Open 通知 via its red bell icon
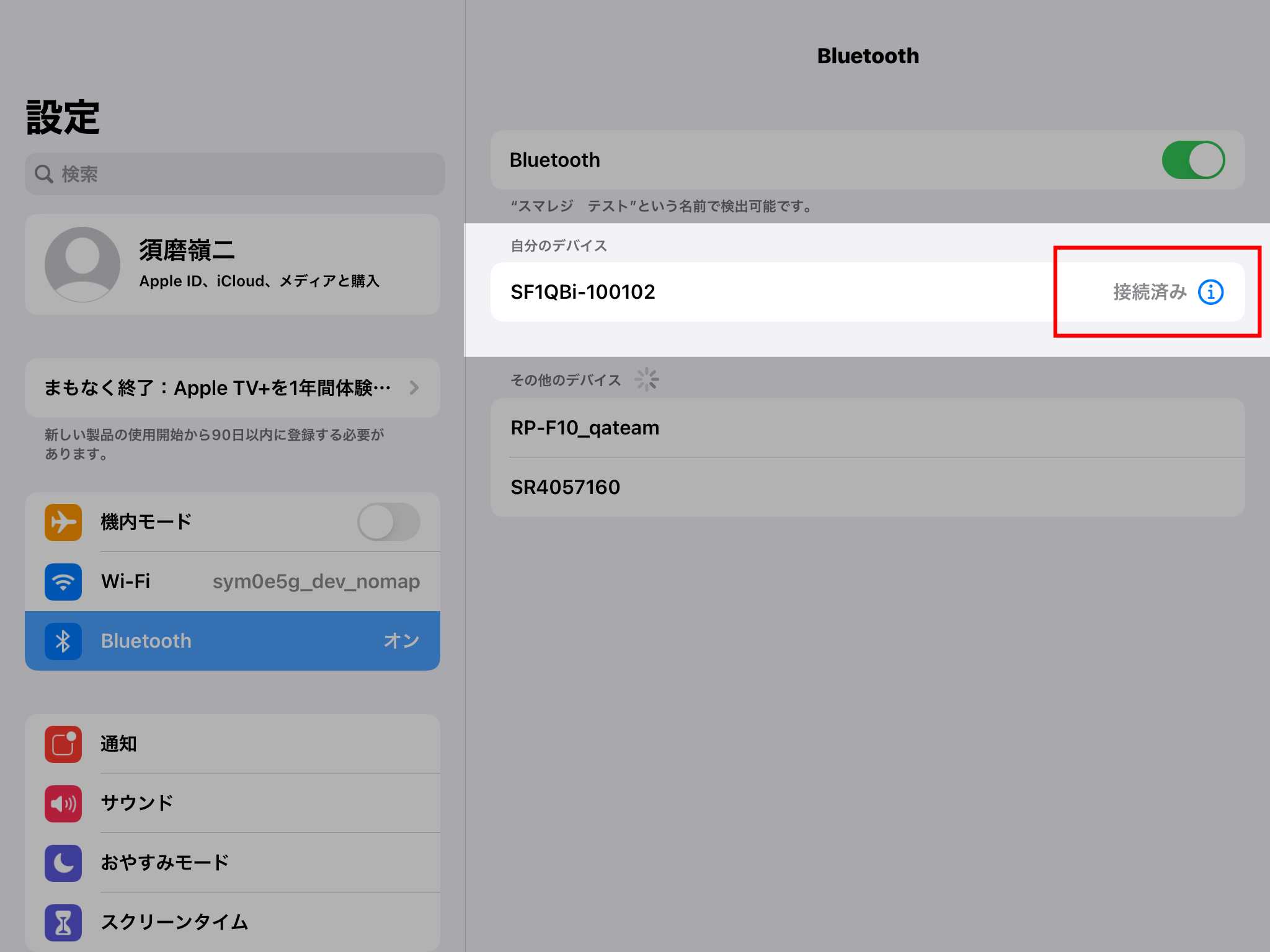Screen dimensions: 1270x952 pyautogui.click(x=63, y=744)
